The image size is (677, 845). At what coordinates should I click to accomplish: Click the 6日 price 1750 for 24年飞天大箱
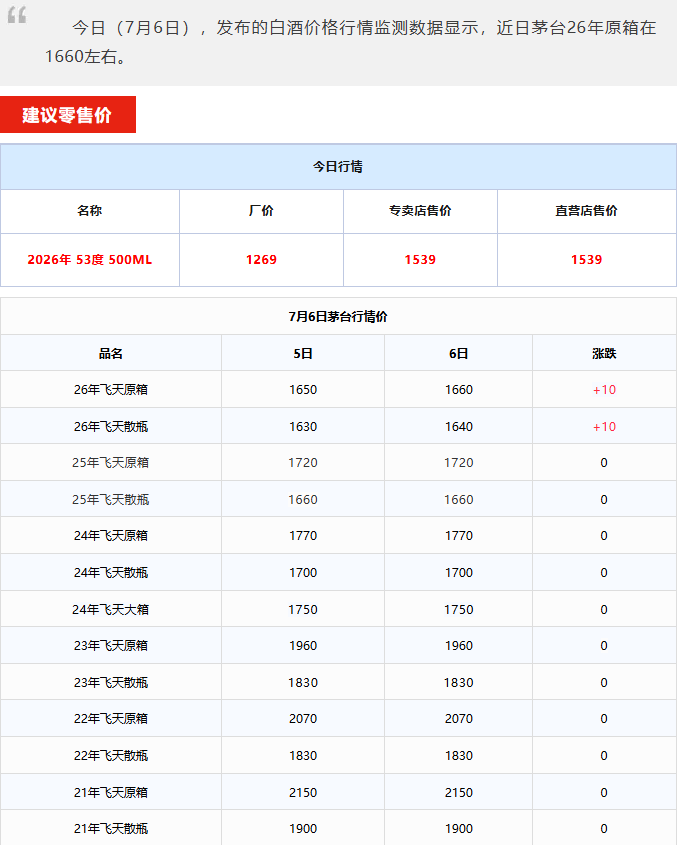click(x=459, y=609)
